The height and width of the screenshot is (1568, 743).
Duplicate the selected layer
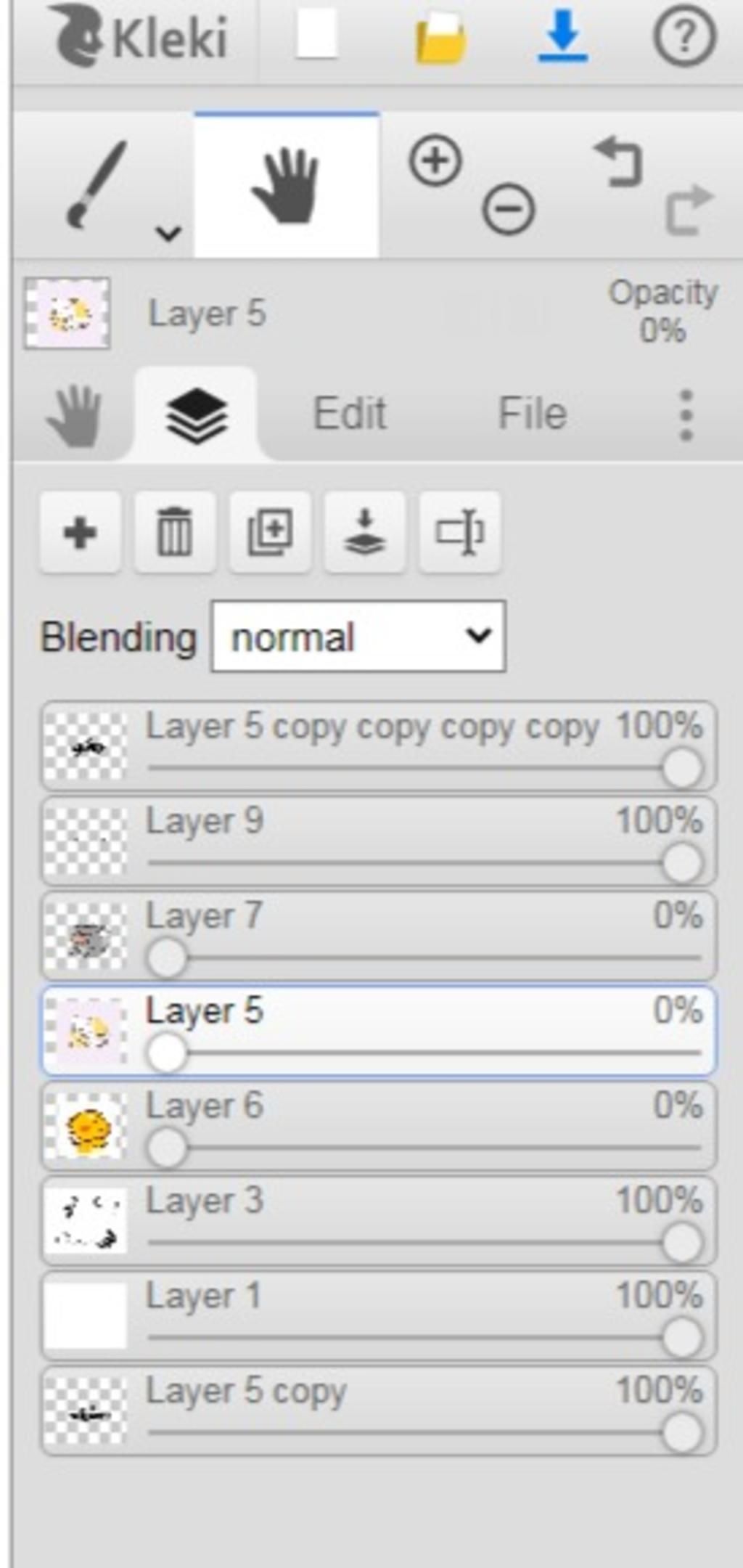point(270,532)
